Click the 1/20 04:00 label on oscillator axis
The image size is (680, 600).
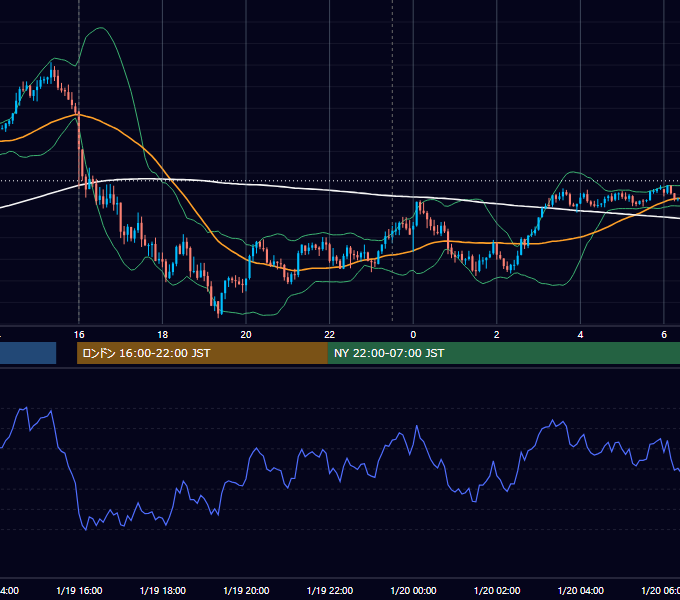[581, 590]
